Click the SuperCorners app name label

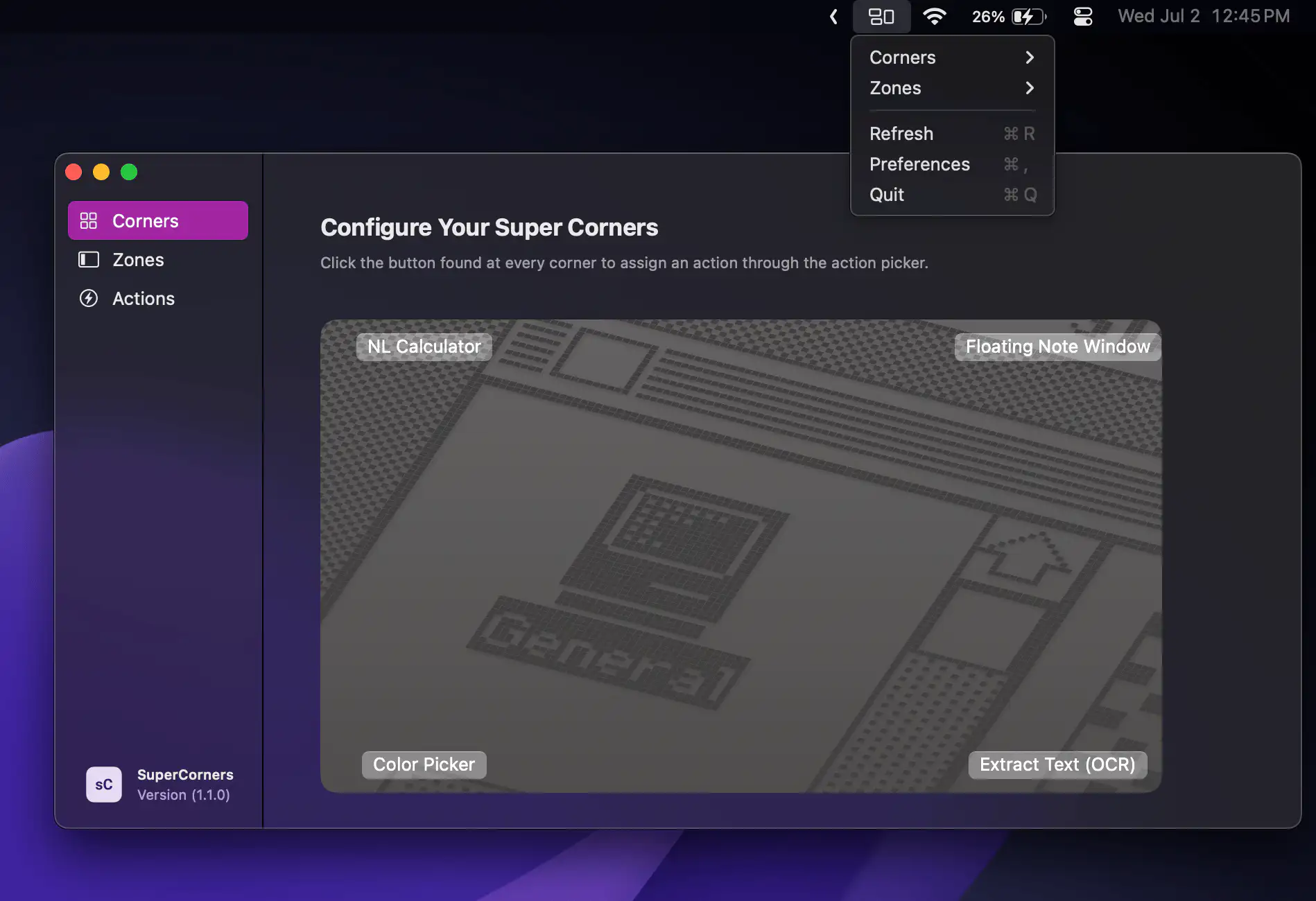pos(185,775)
